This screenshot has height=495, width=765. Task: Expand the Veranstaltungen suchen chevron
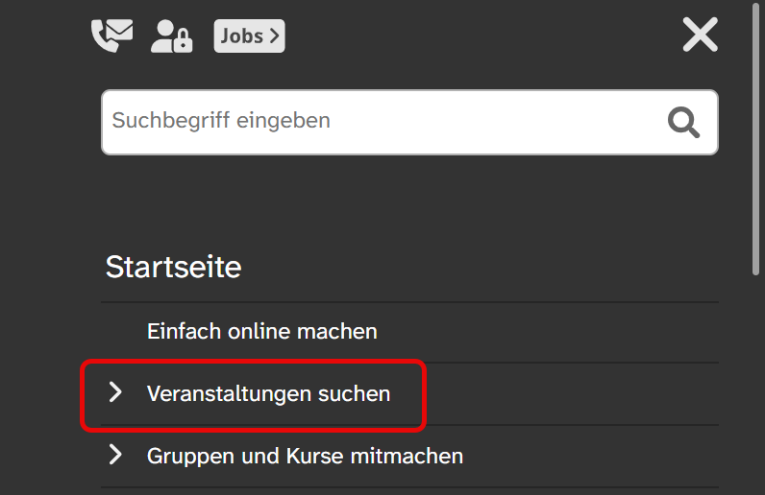(x=115, y=392)
